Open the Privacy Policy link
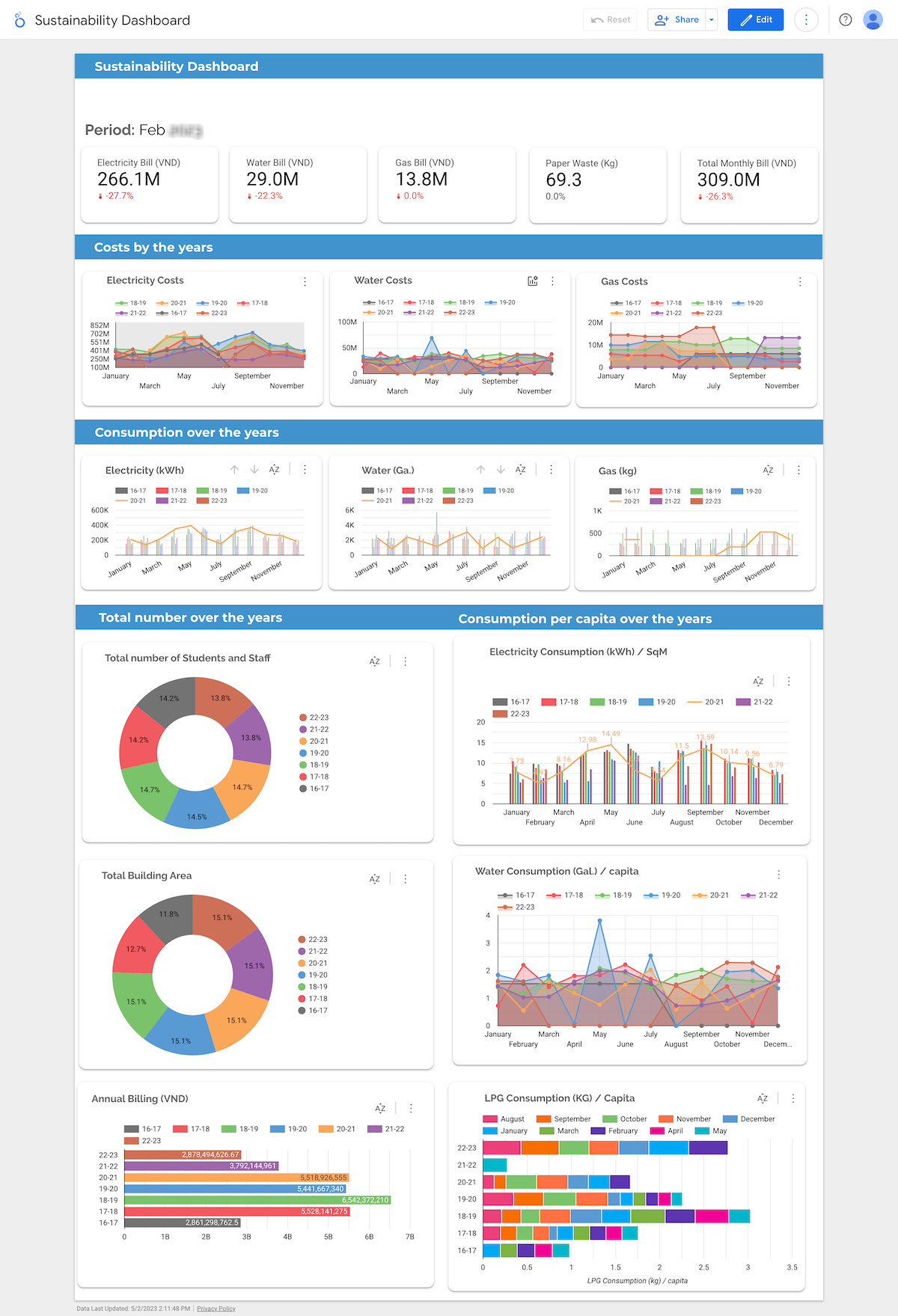 [216, 1309]
